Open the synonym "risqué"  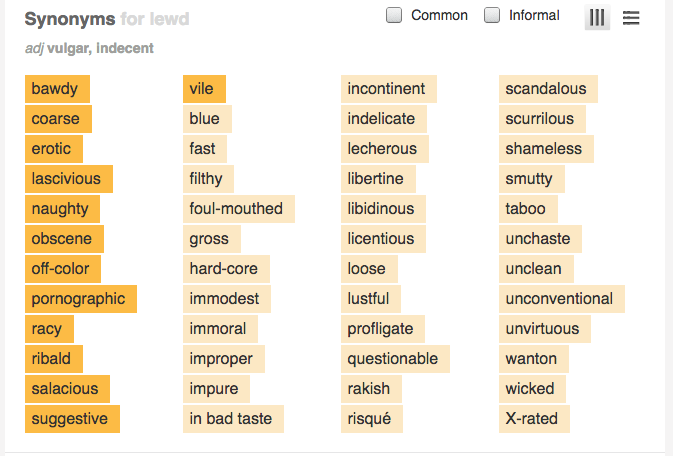(x=371, y=419)
